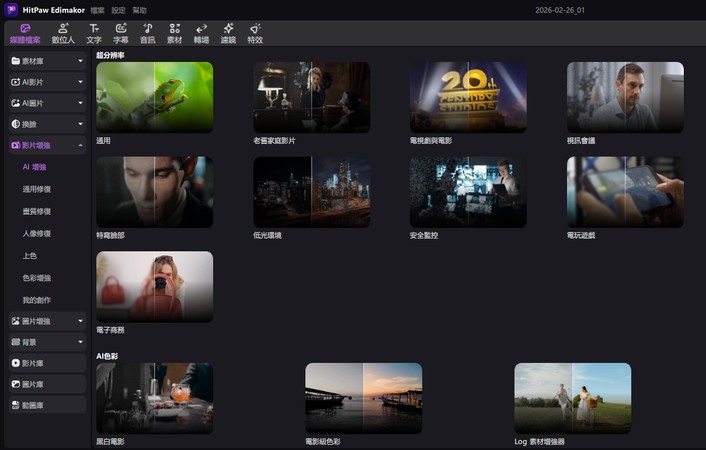Screen dimensions: 706x450
Task: Open 圖片庫 image library
Action: click(47, 384)
